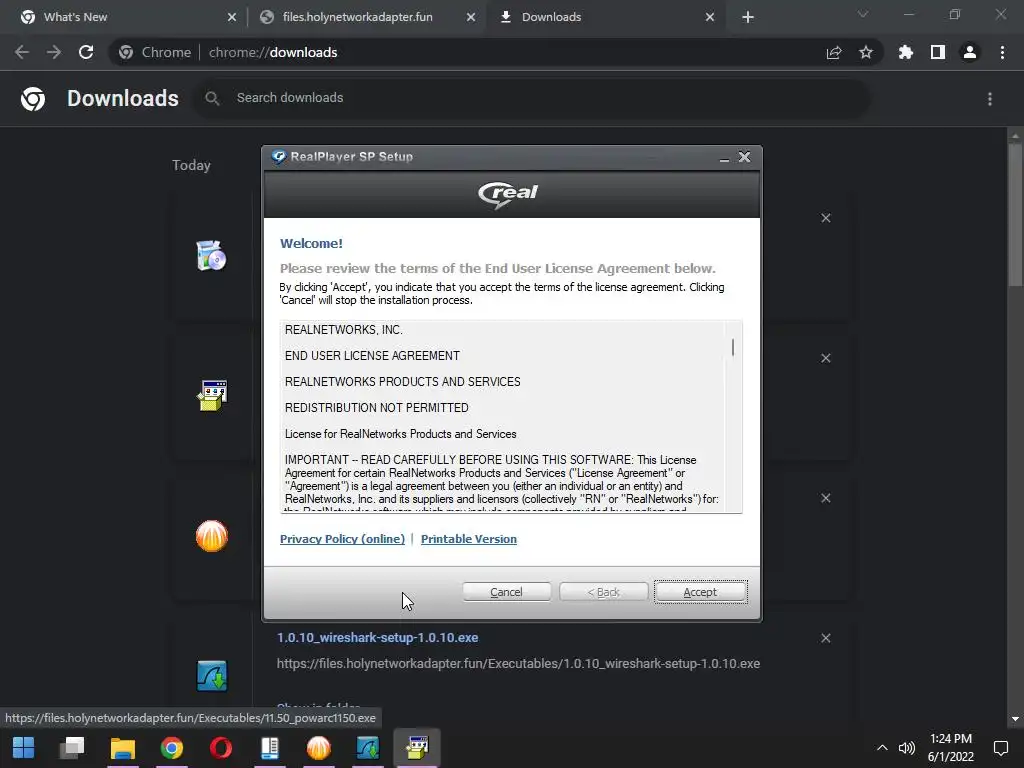Open Downloads page more actions menu
The height and width of the screenshot is (768, 1024).
click(990, 99)
